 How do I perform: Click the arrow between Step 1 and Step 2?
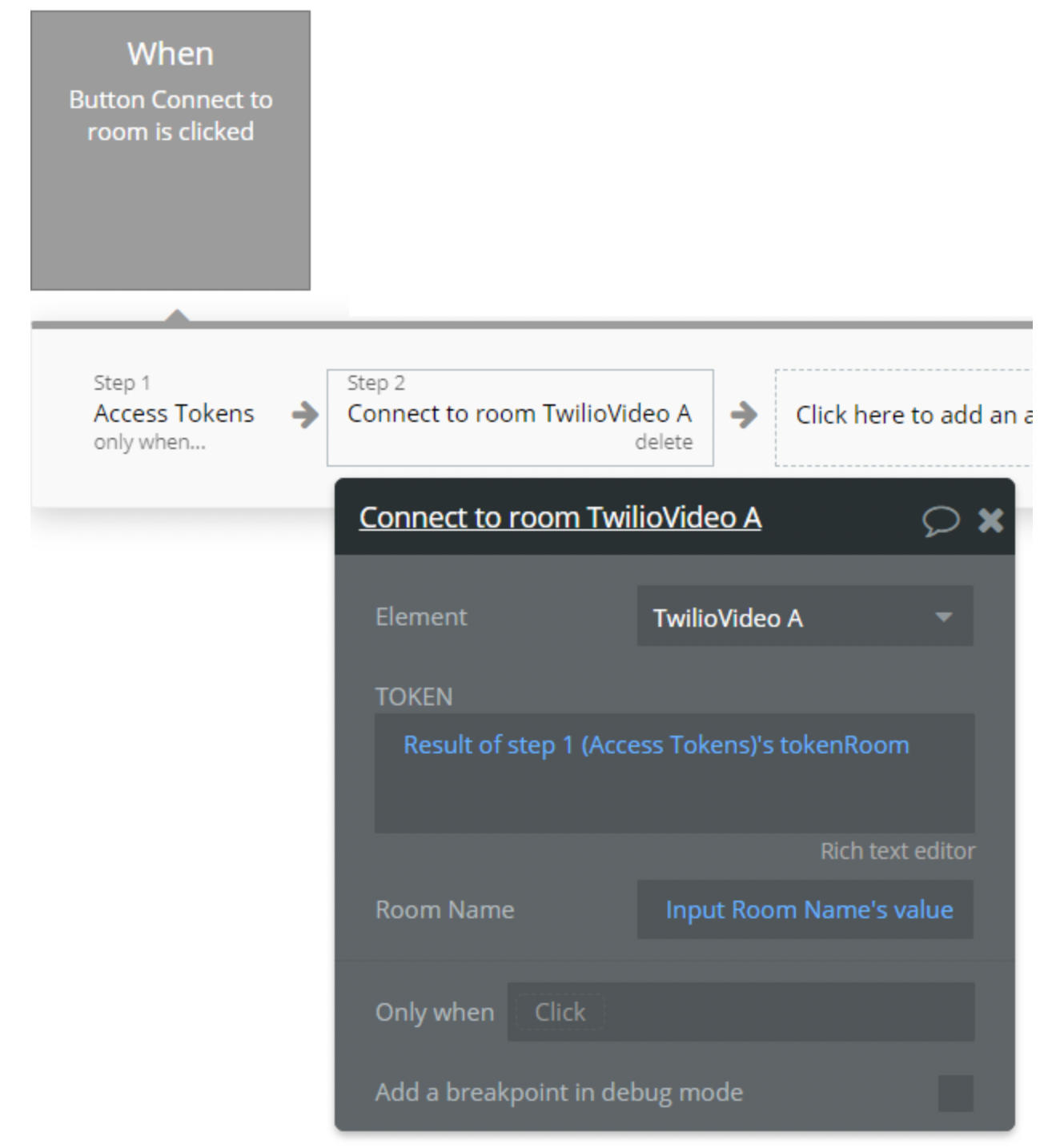[304, 415]
